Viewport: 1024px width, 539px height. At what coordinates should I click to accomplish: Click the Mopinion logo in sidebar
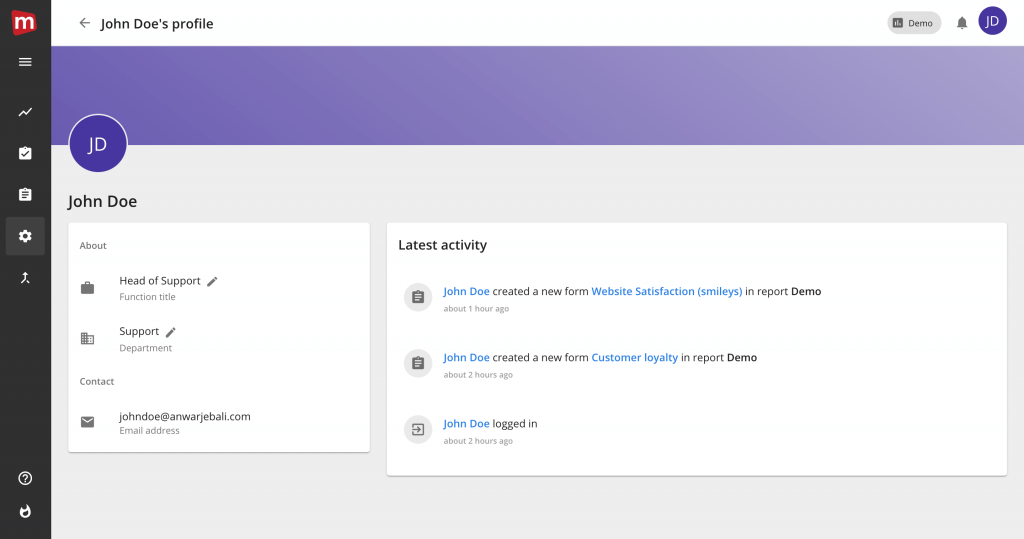[x=24, y=23]
